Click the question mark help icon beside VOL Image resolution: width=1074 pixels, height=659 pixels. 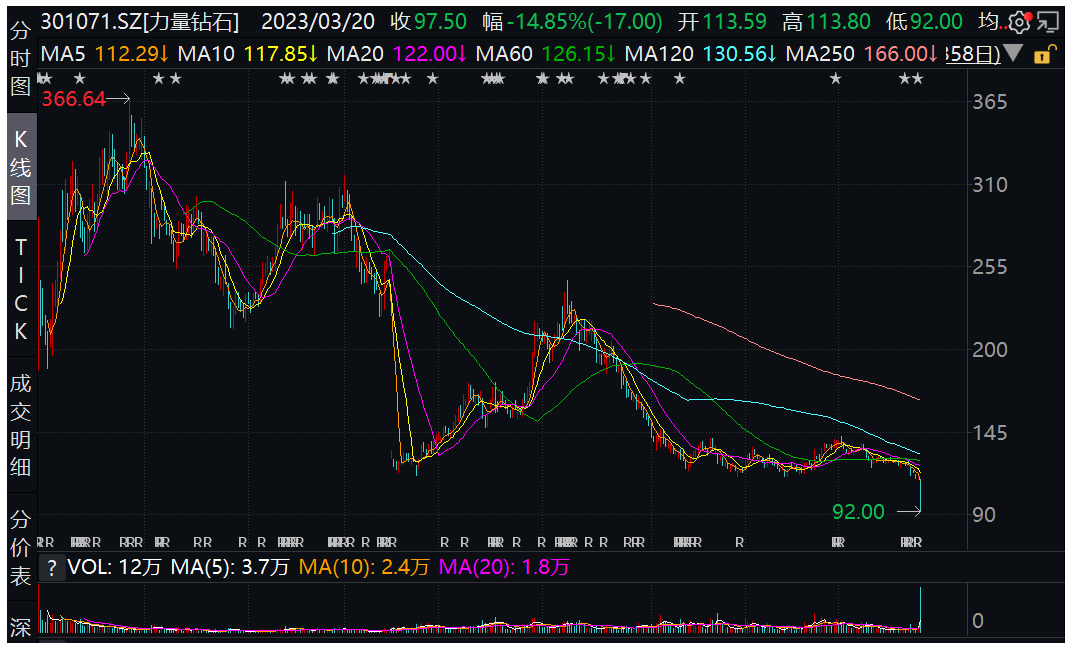tap(50, 567)
